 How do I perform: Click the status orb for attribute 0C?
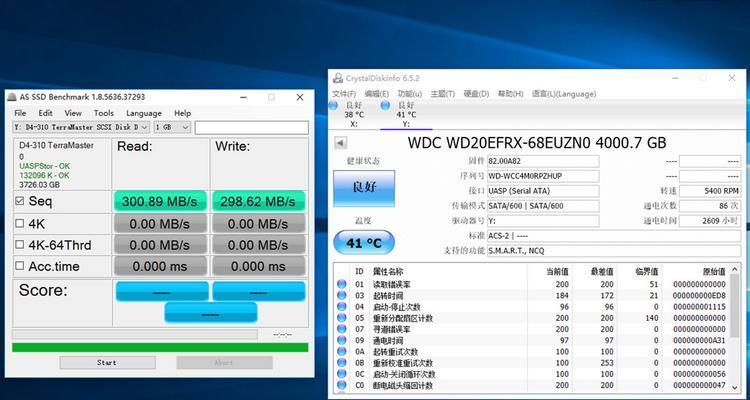[342, 374]
